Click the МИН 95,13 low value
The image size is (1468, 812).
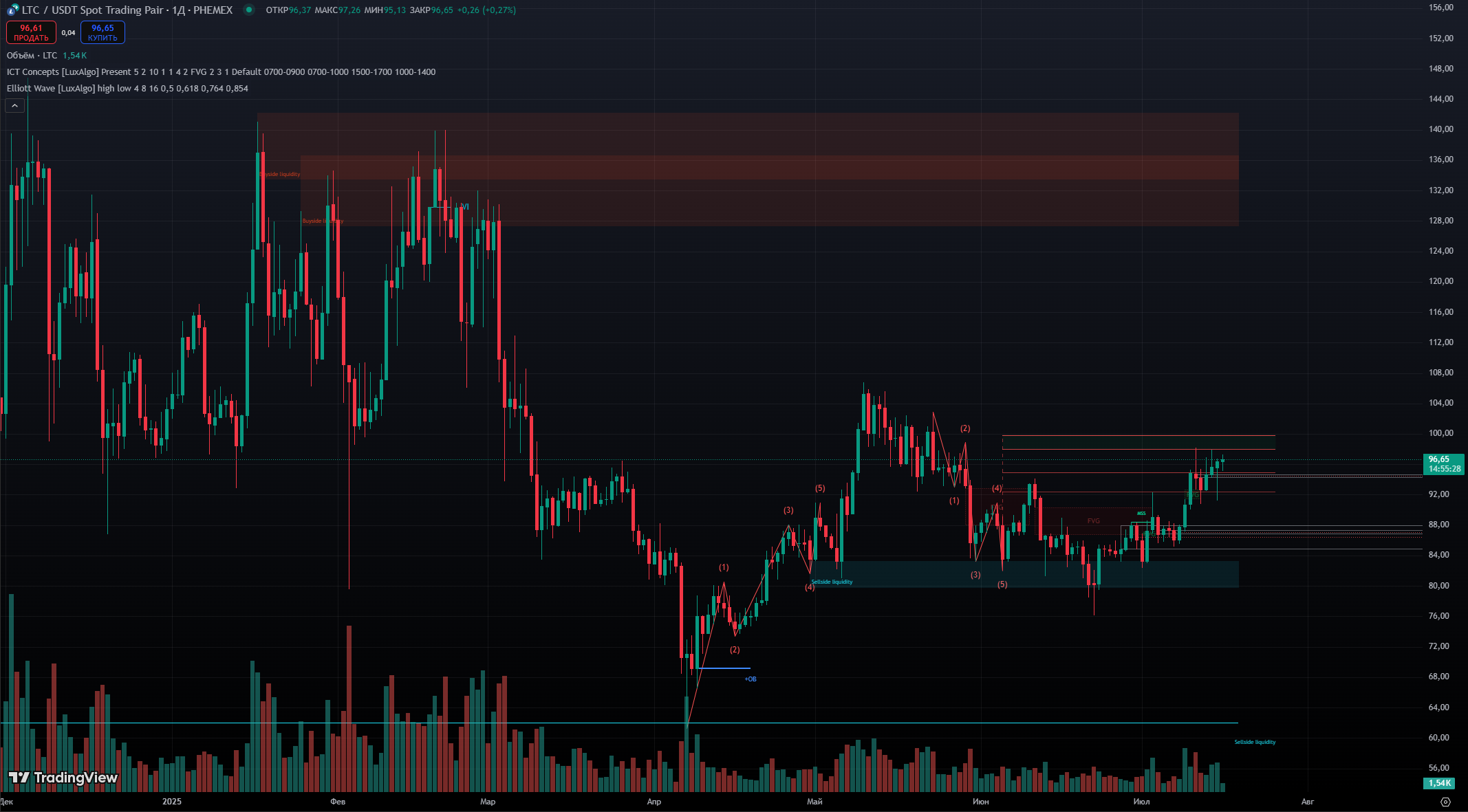[385, 10]
